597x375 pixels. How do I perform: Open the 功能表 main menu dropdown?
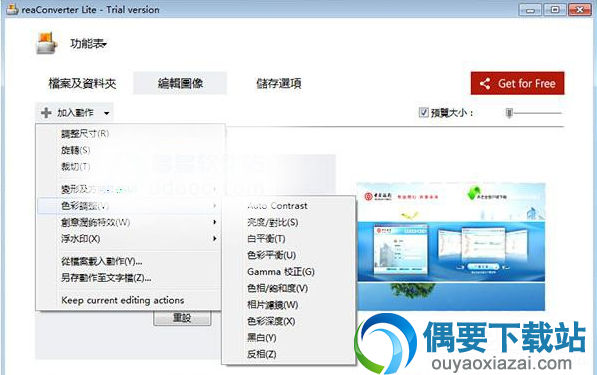[x=88, y=44]
